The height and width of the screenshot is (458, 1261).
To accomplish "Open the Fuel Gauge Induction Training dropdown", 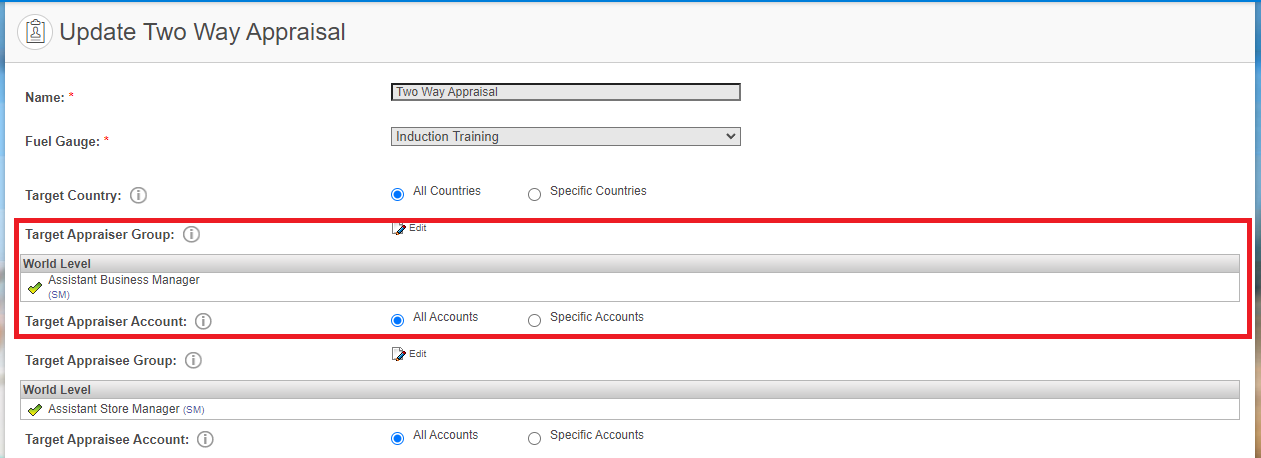I will (x=566, y=136).
